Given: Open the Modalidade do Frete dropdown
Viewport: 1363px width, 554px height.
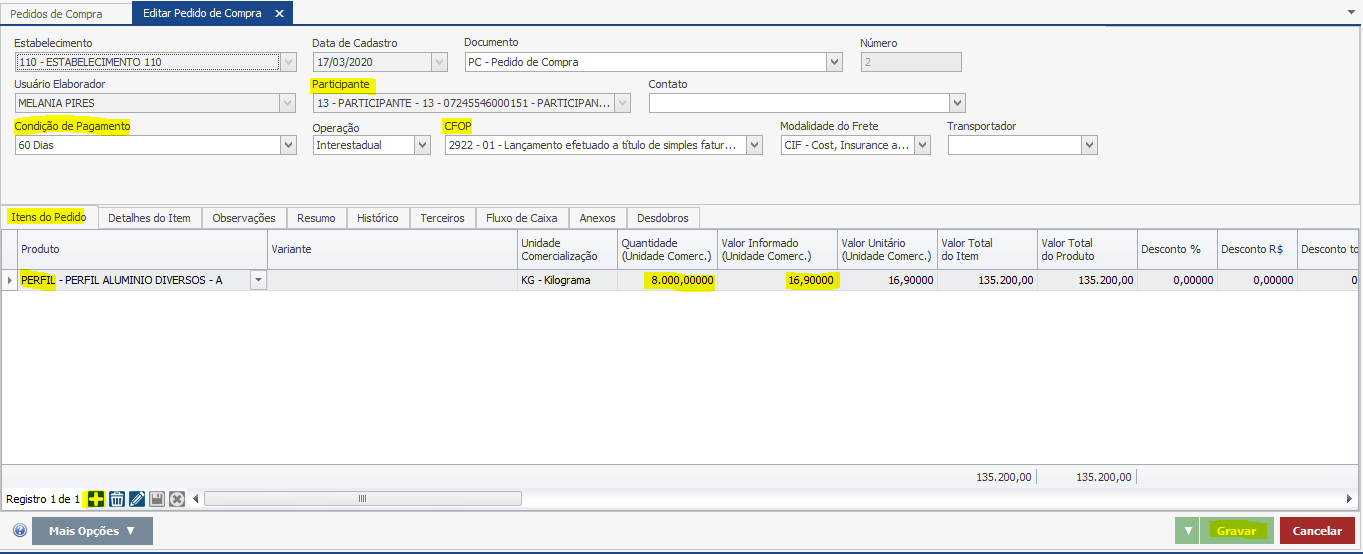Looking at the screenshot, I should click(x=922, y=145).
